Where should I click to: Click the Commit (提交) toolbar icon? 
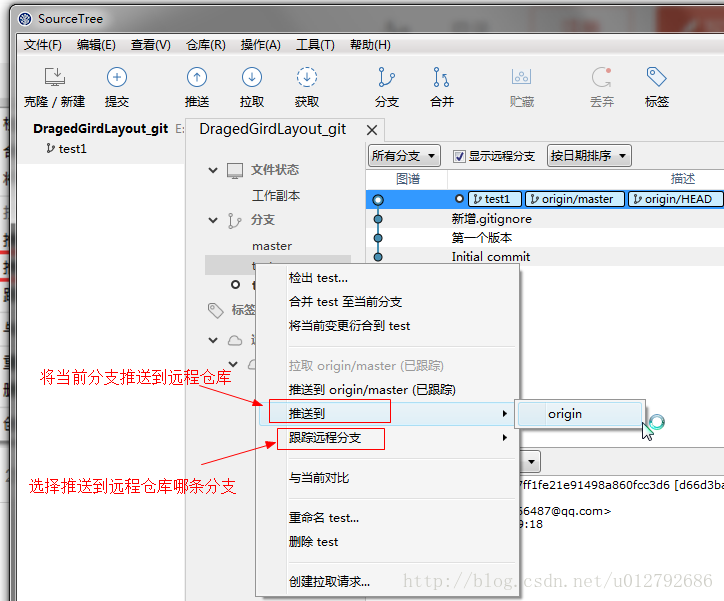pyautogui.click(x=117, y=77)
